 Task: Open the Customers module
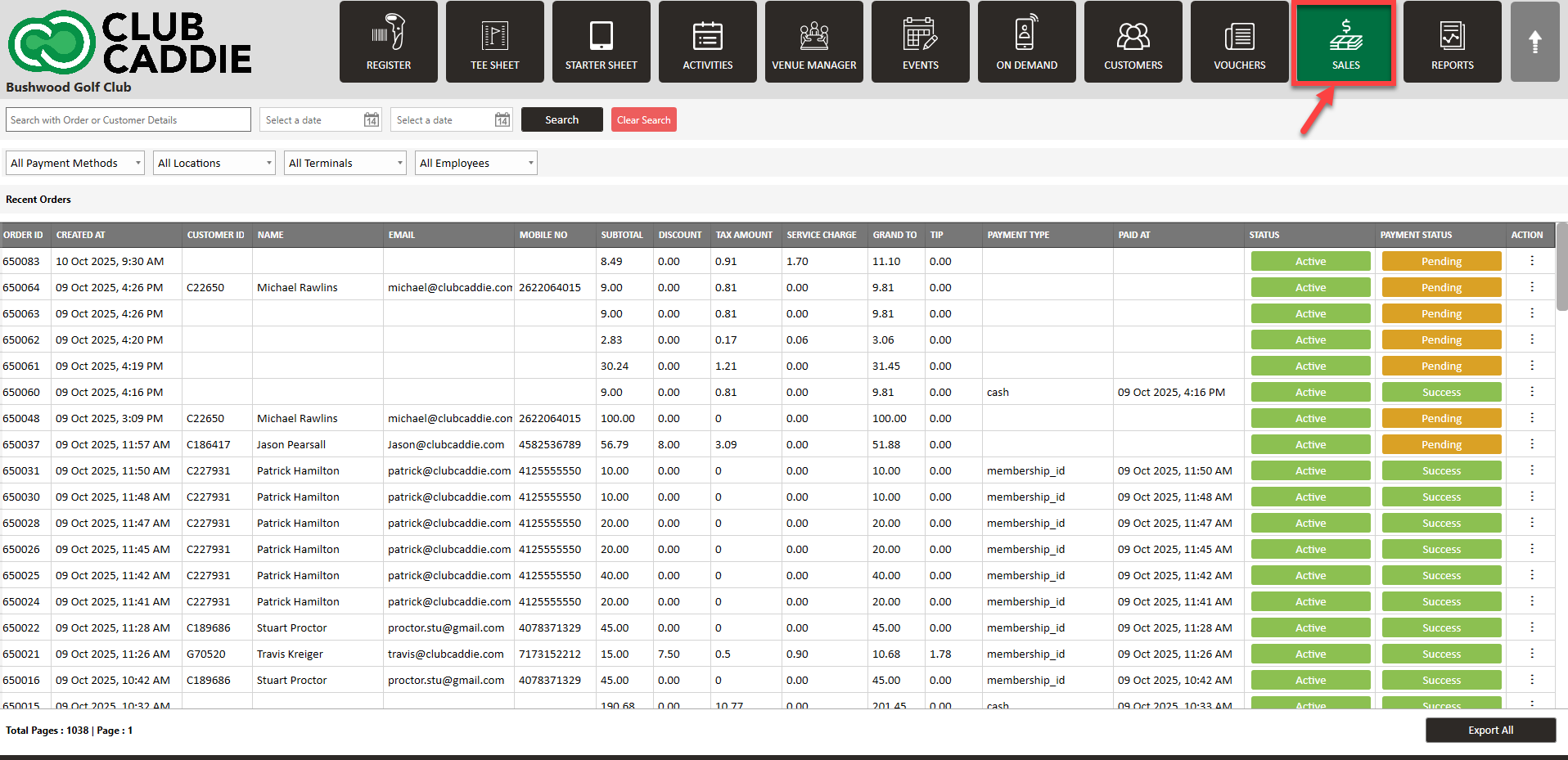[1133, 43]
